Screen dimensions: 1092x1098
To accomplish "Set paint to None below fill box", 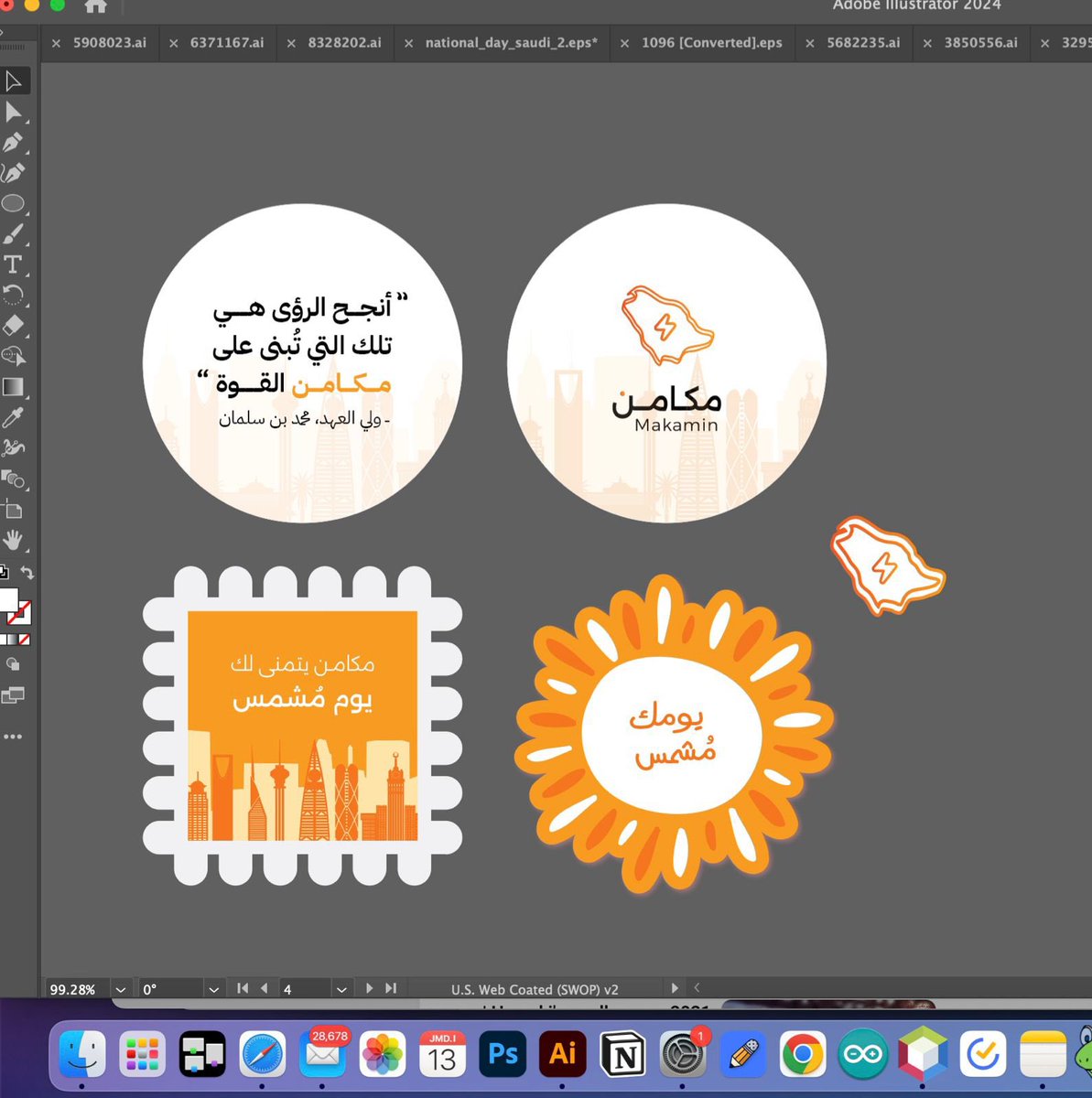I will pyautogui.click(x=25, y=640).
